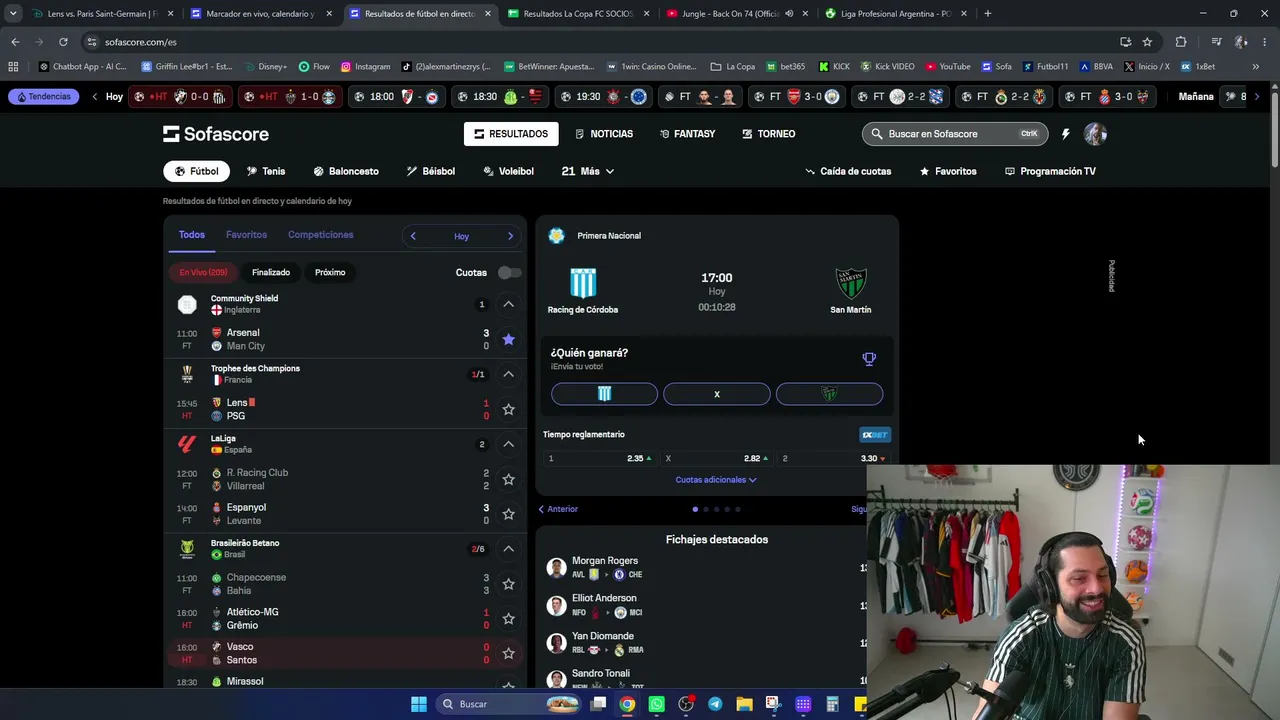
Task: Open the 1XBET sponsor logo
Action: click(875, 434)
